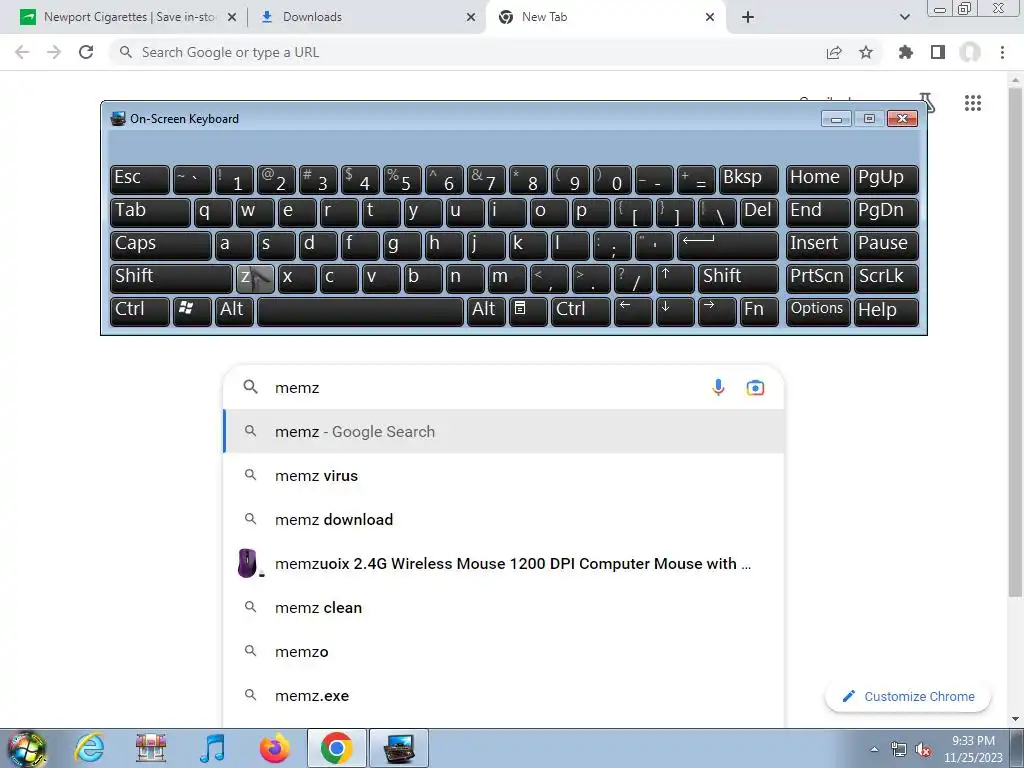1024x768 pixels.
Task: Choose the 'memz virus' suggestion
Action: click(x=504, y=475)
